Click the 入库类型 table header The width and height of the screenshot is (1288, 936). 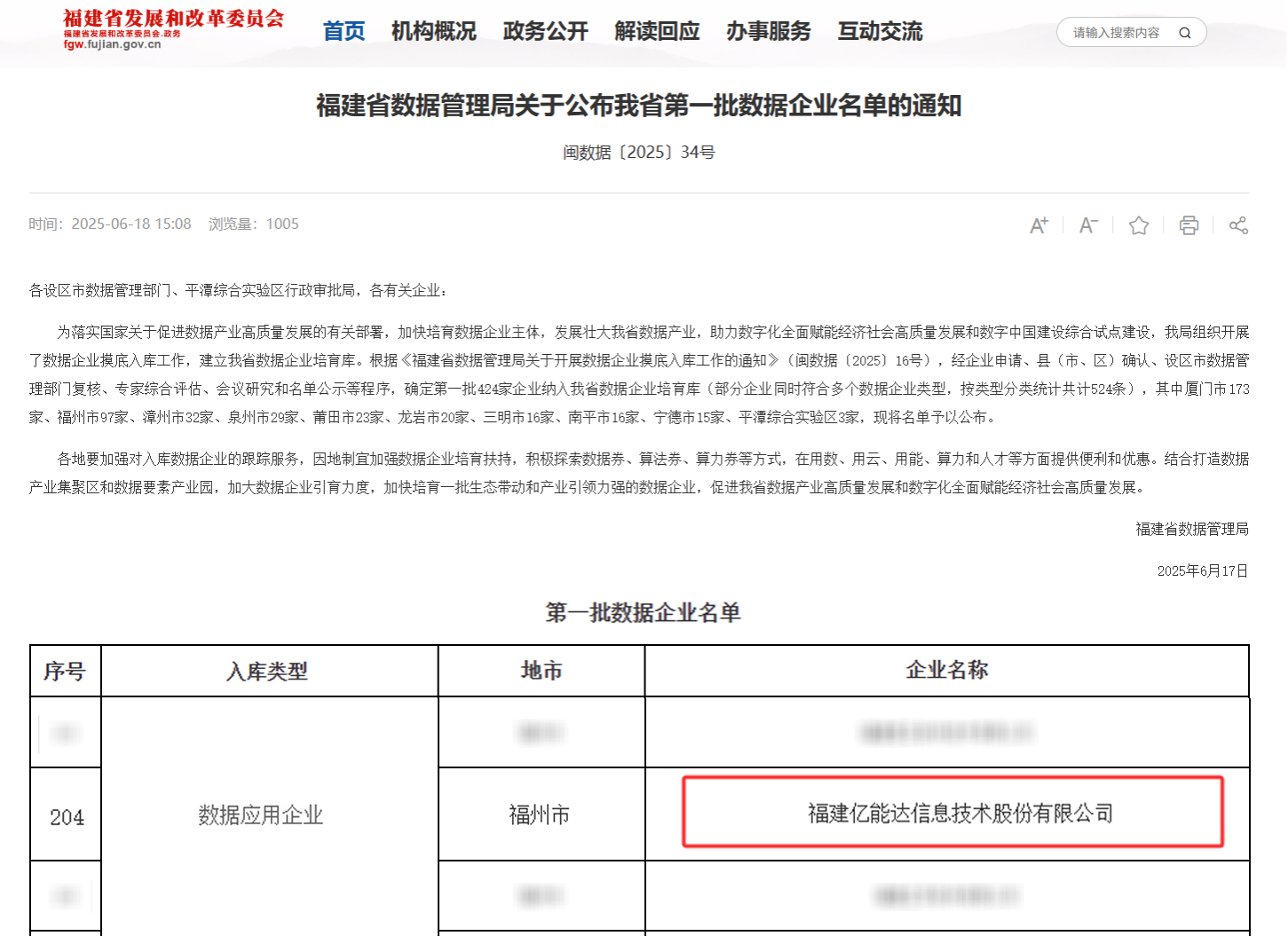point(267,672)
